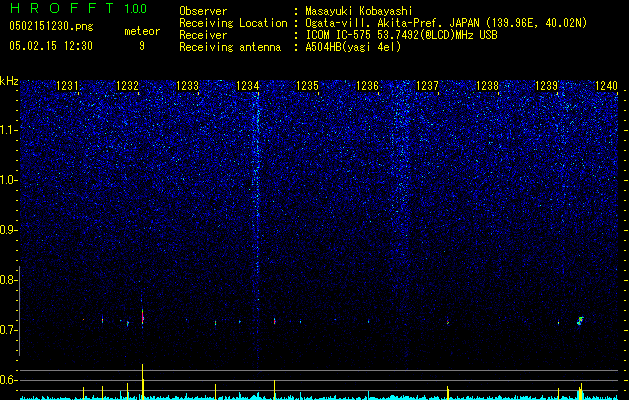629x400 pixels.
Task: Click the 'Observer' field label
Action: 203,11
